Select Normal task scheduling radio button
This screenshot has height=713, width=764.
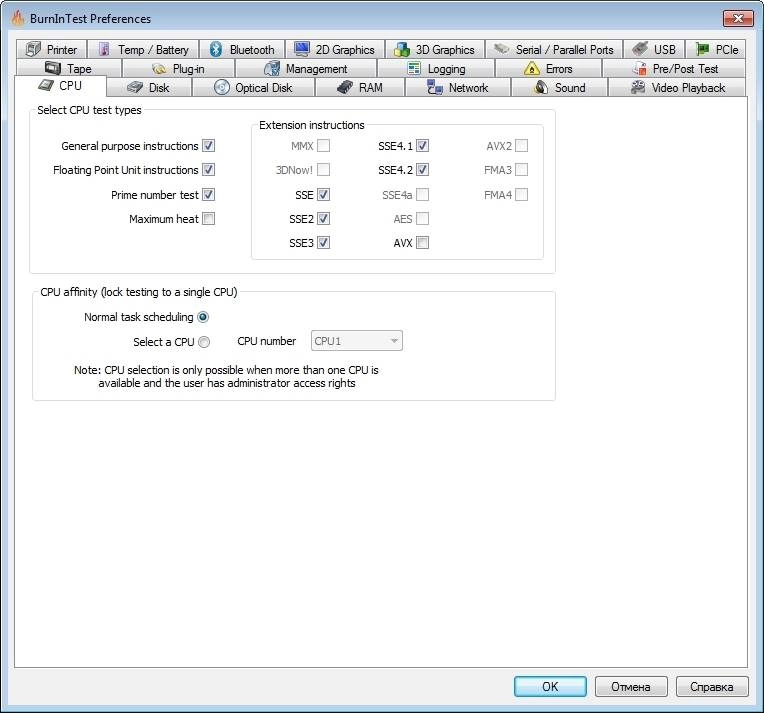203,317
